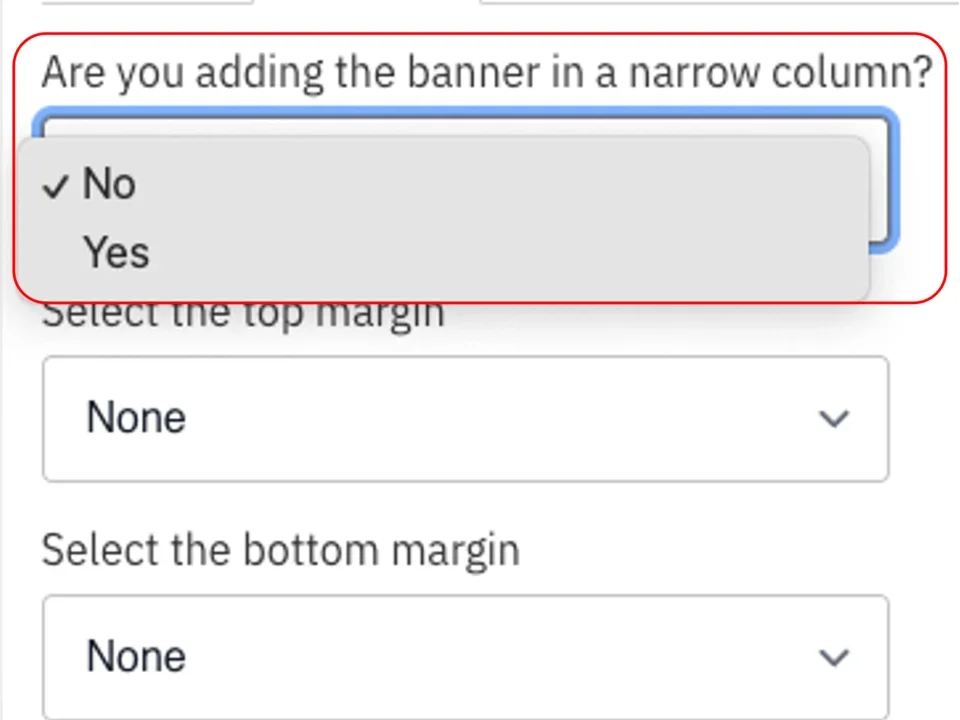Image resolution: width=960 pixels, height=720 pixels.
Task: Open the bottom margin dropdown showing "None"
Action: (x=464, y=657)
